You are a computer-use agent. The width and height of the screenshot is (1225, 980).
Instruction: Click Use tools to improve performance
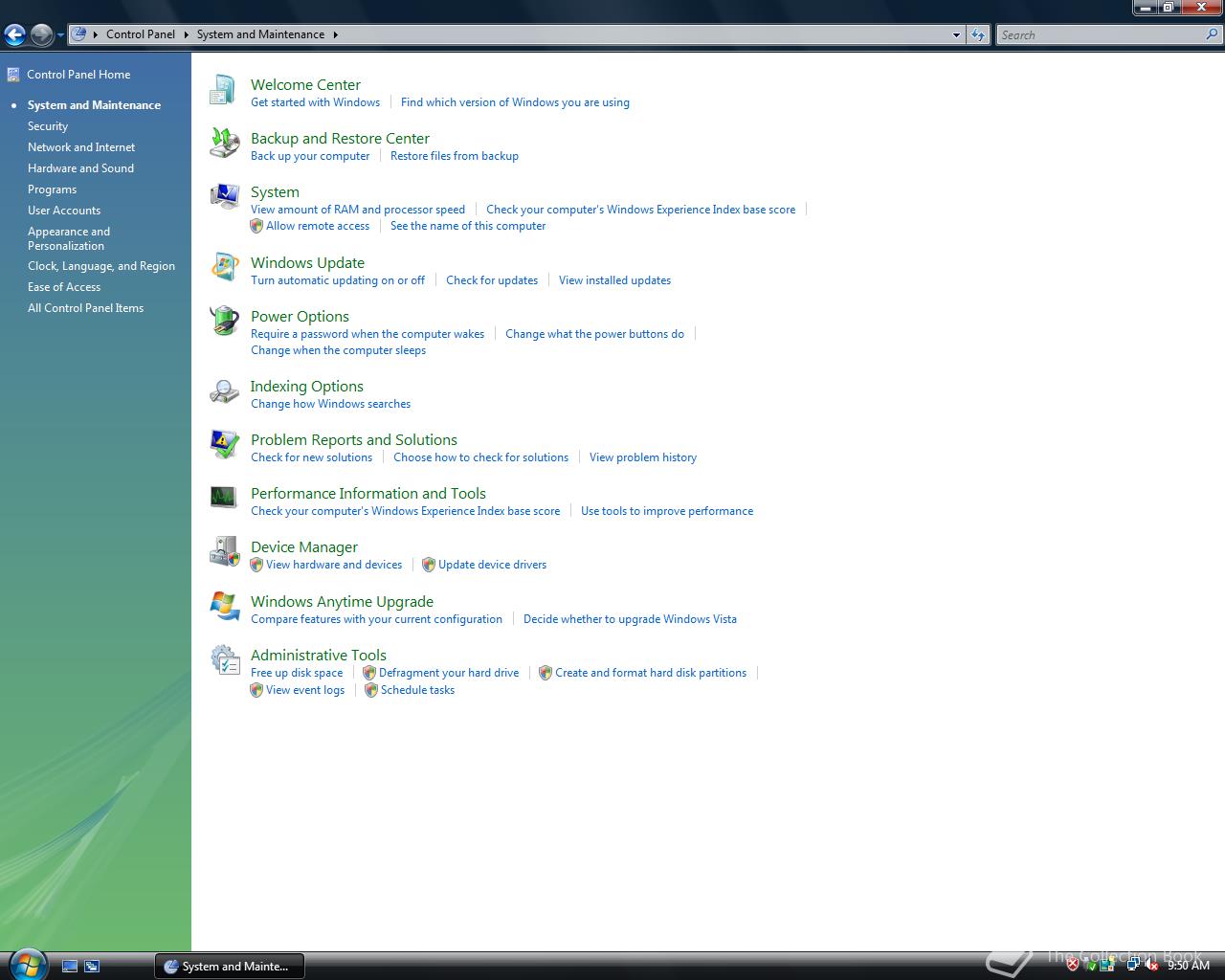(x=667, y=511)
